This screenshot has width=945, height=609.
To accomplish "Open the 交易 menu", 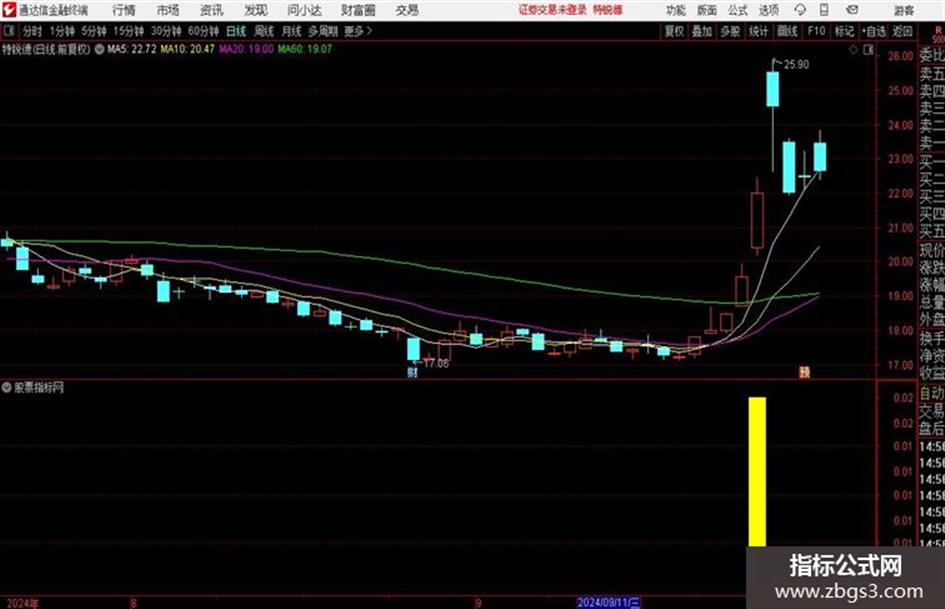I will 407,10.
